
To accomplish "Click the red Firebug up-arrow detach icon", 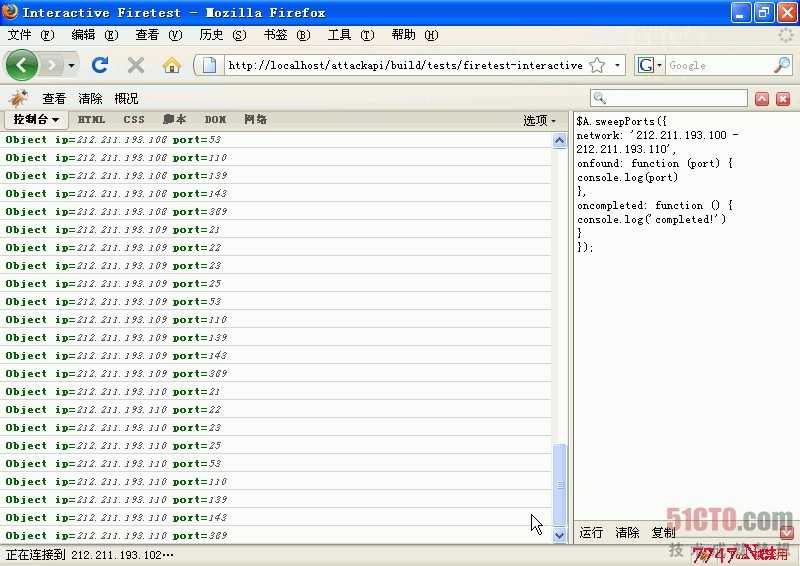I will pos(762,99).
